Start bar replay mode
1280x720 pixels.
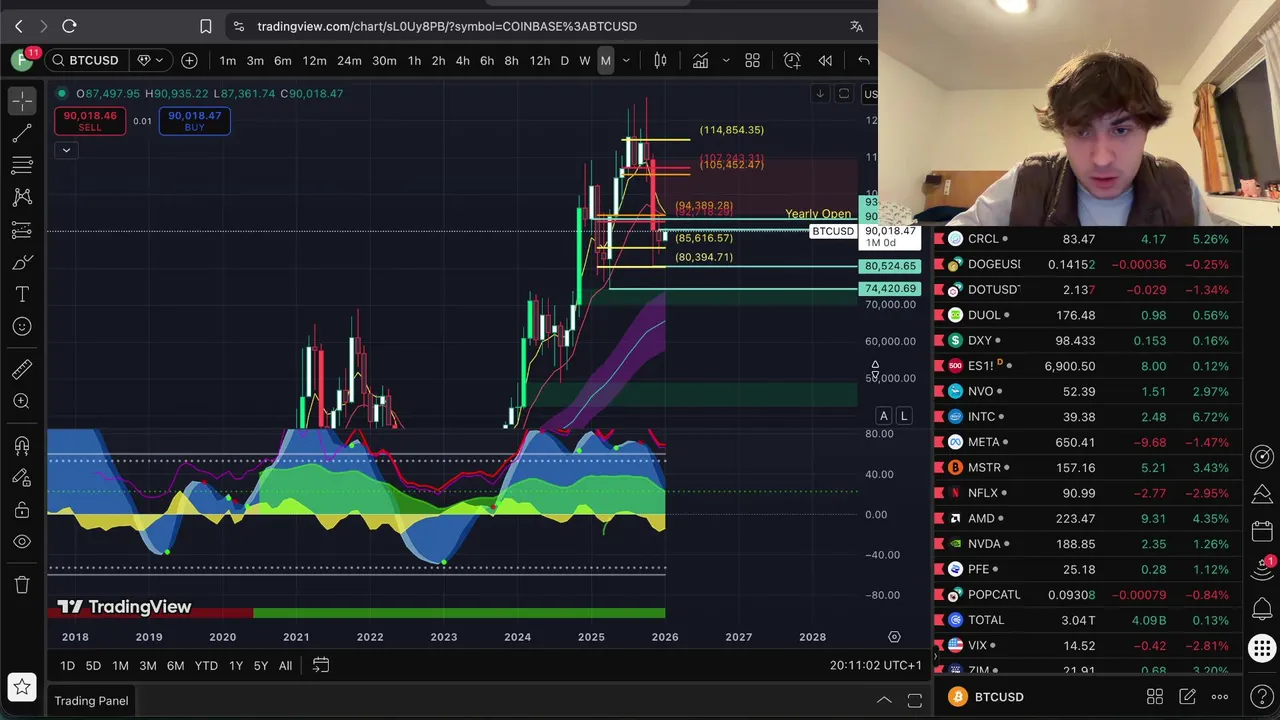point(825,61)
